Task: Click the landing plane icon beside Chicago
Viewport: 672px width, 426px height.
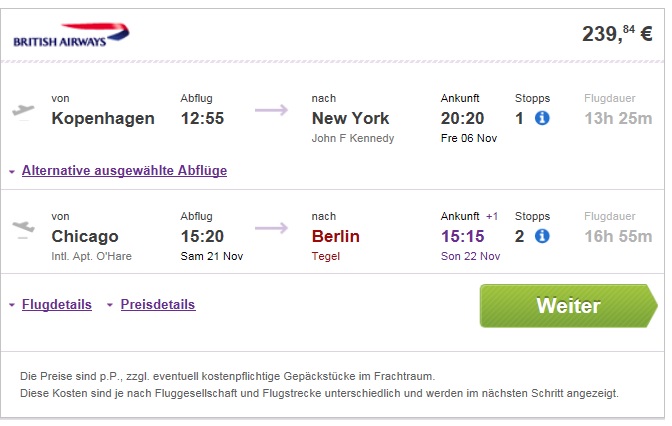Action: point(23,227)
